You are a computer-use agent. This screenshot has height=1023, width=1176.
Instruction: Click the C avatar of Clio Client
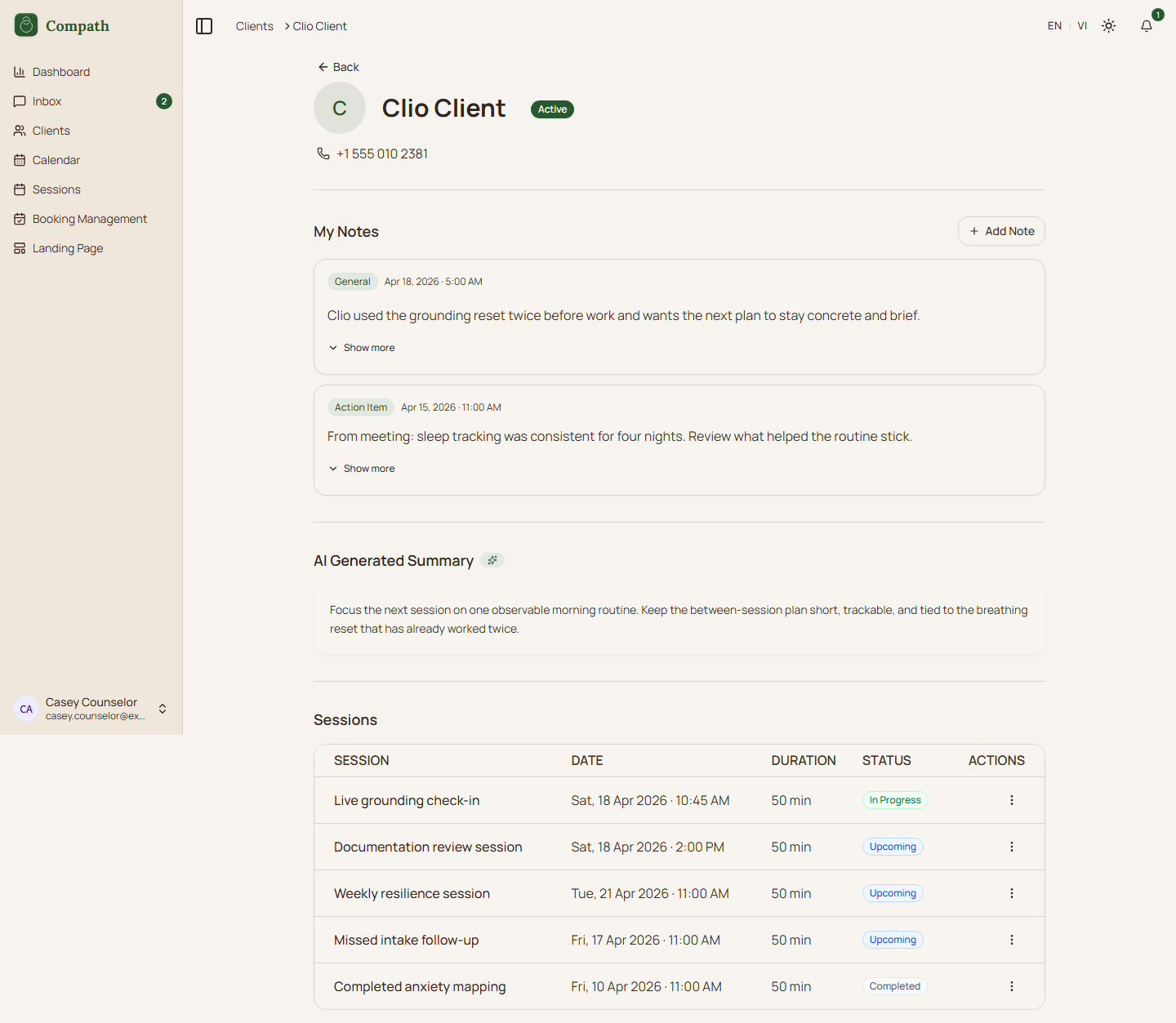coord(340,108)
